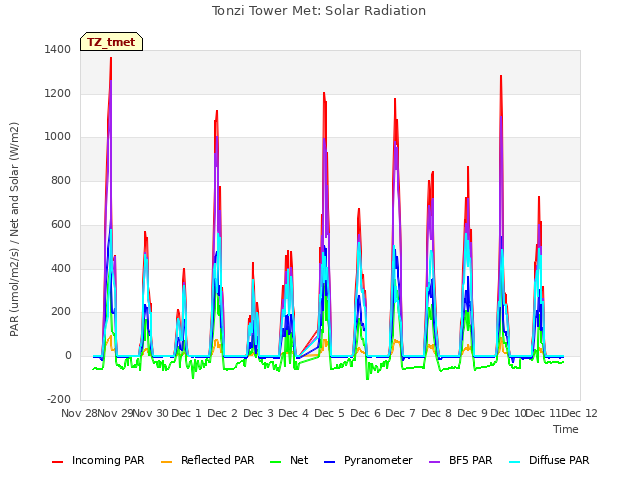Screen dimensions: 640x480
Task: Click the Dec 8 x-axis tick label
Action: coord(436,413)
